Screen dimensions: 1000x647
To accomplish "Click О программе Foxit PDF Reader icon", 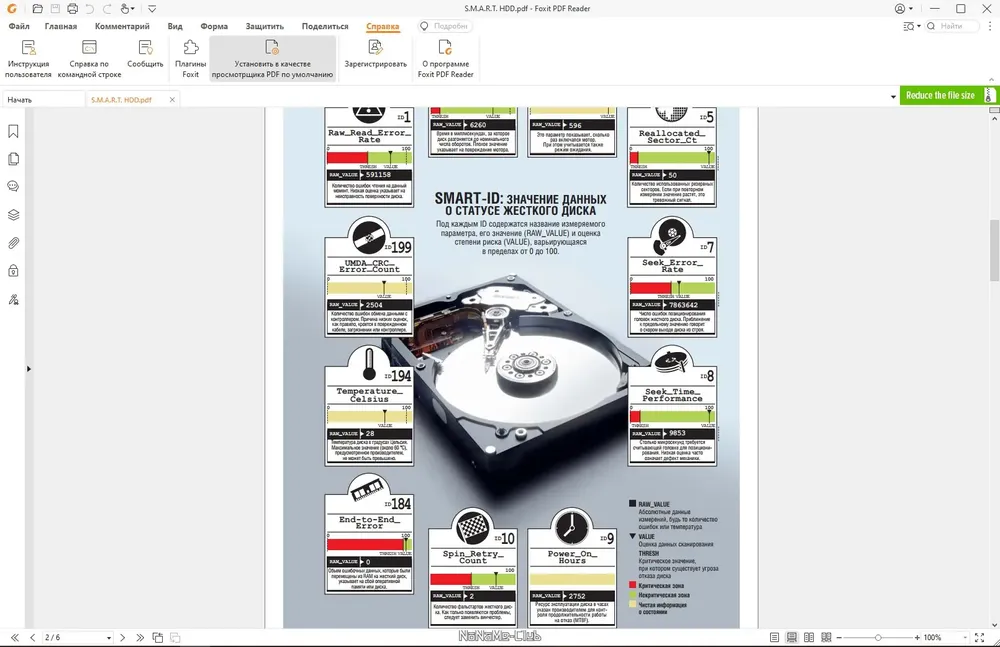I will click(445, 55).
